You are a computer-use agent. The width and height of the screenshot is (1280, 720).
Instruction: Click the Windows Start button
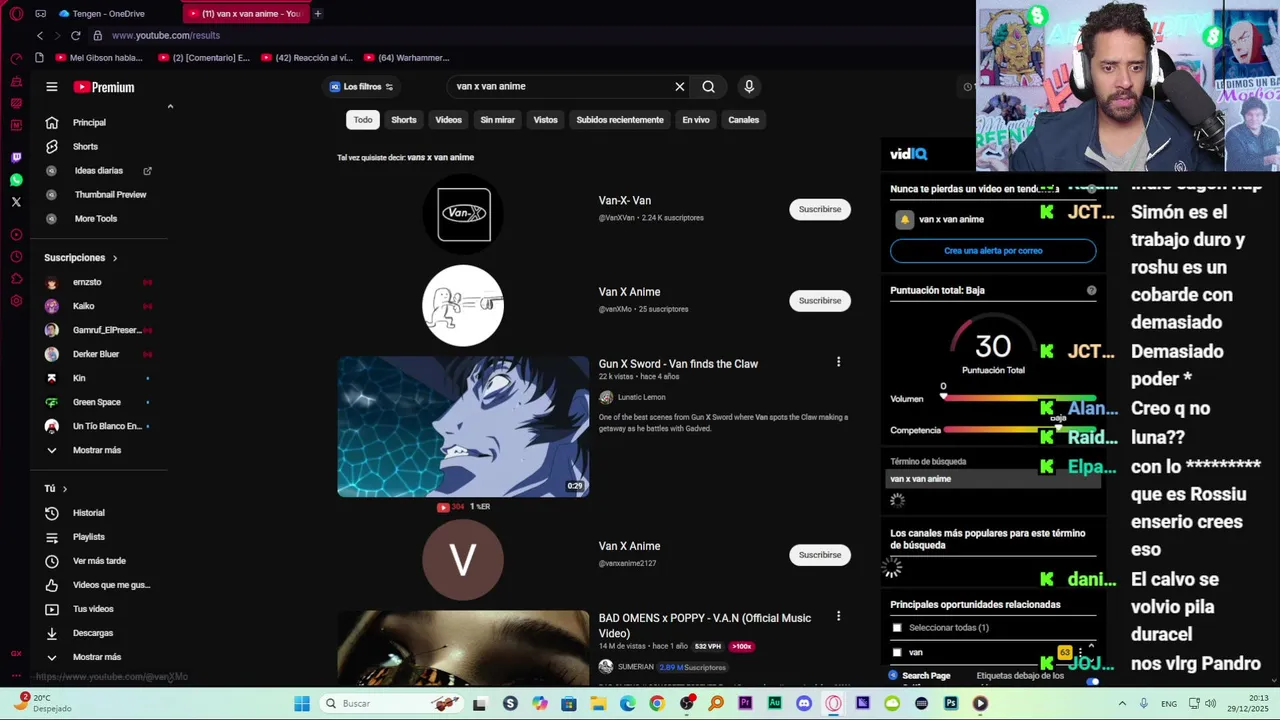(x=302, y=704)
